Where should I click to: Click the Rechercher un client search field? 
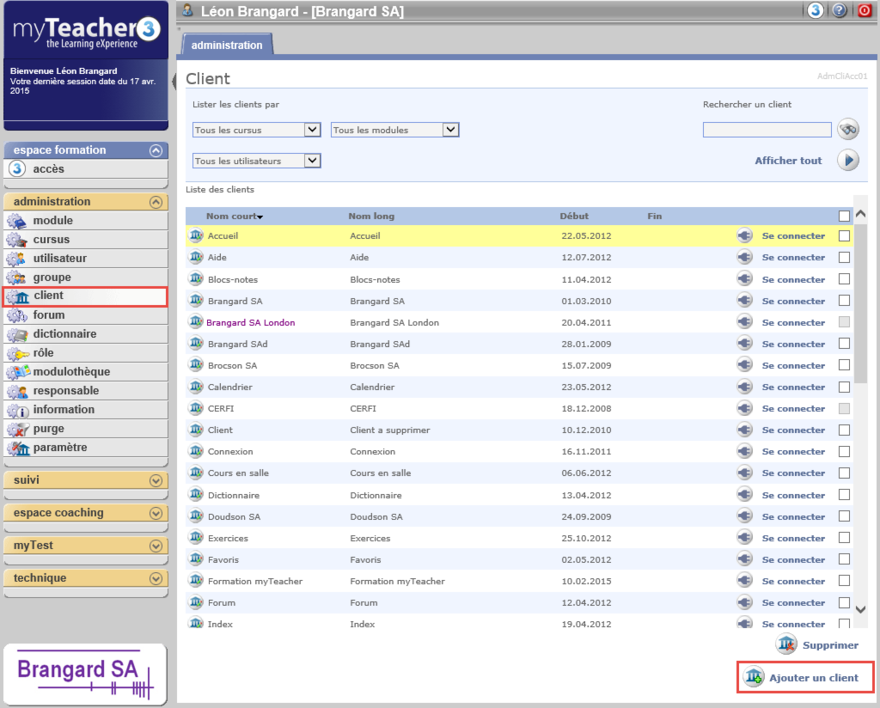(766, 130)
